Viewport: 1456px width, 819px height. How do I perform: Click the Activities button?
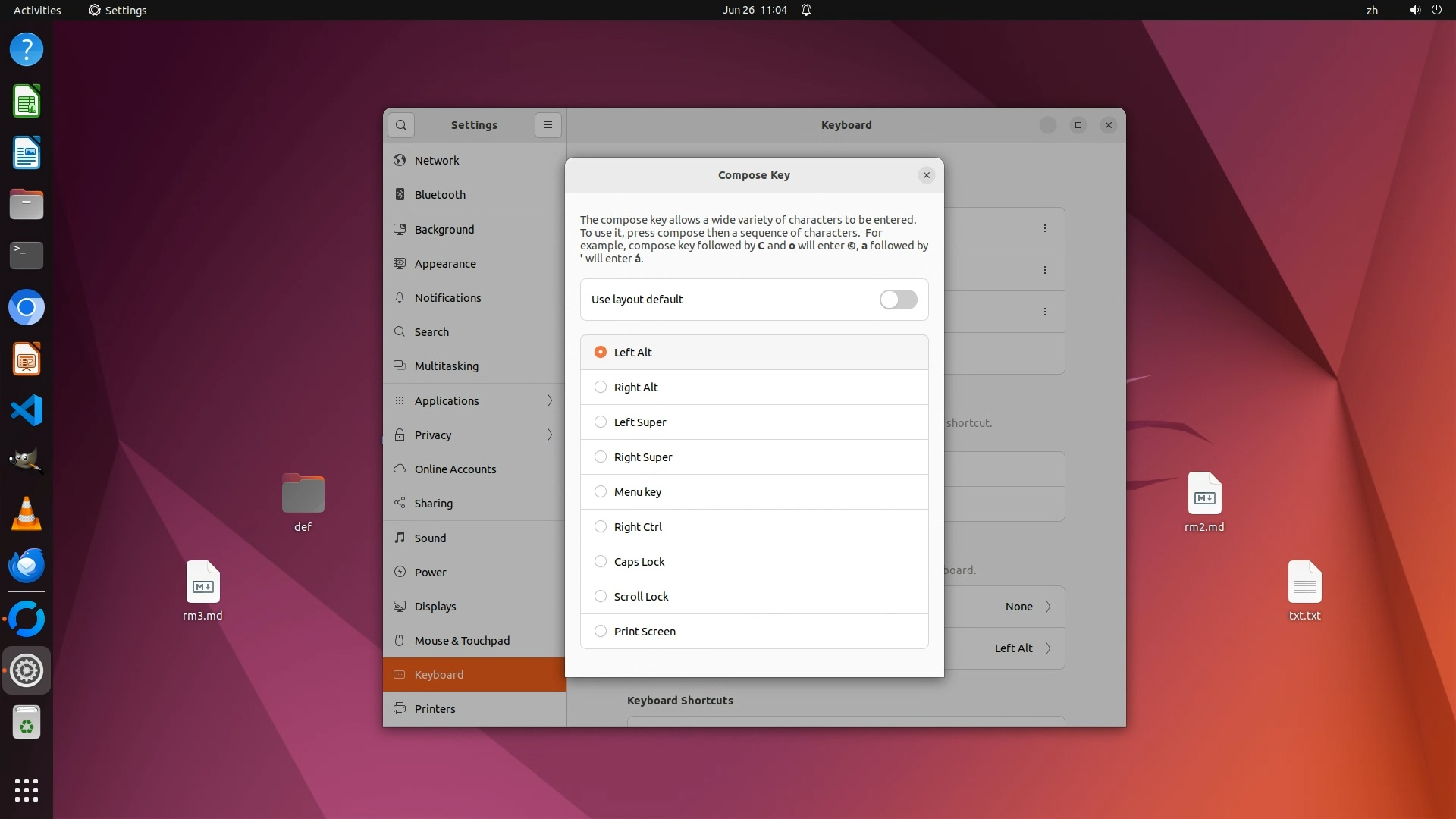pos(37,10)
